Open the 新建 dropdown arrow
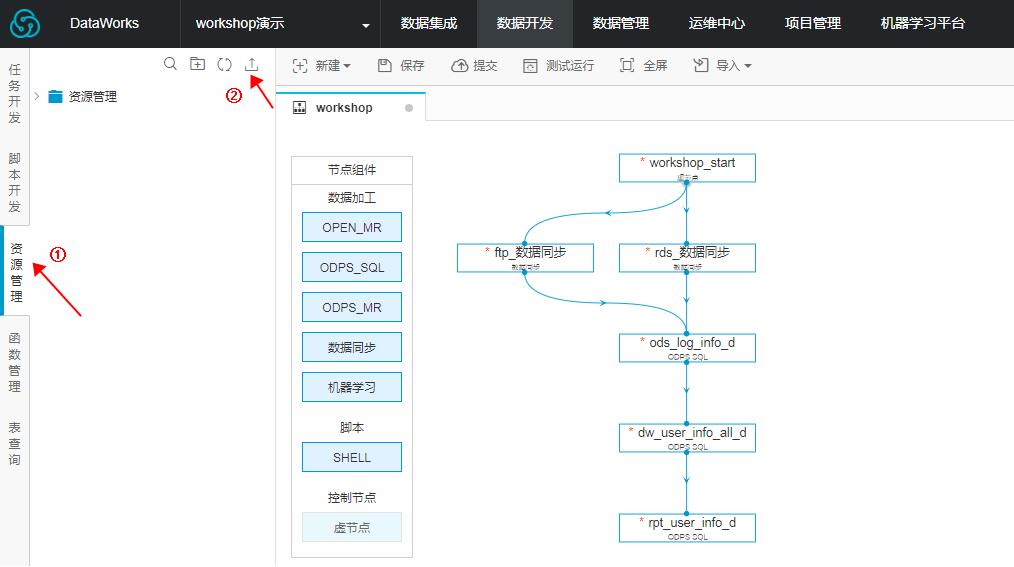This screenshot has width=1014, height=567. coord(347,66)
